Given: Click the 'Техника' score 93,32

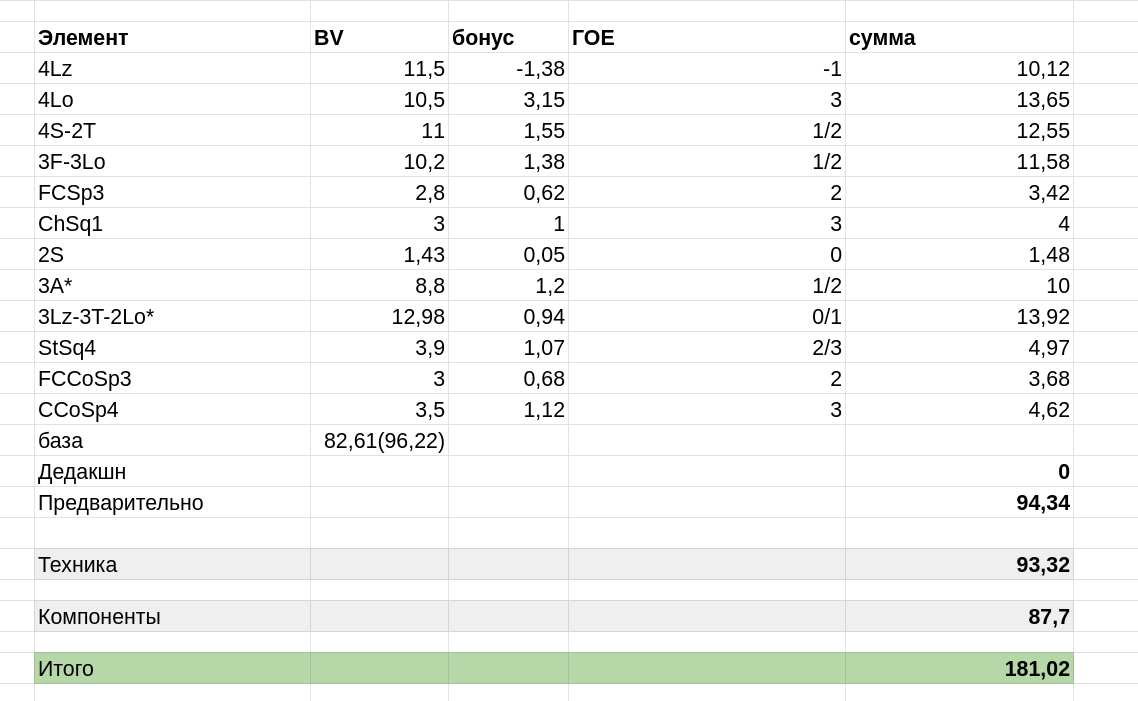Looking at the screenshot, I should coord(959,565).
